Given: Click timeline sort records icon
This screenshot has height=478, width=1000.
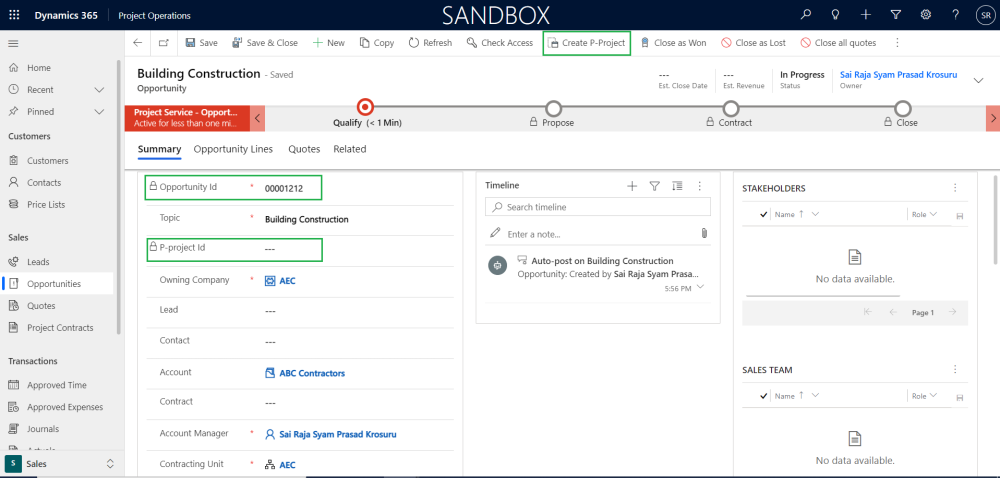Looking at the screenshot, I should pyautogui.click(x=677, y=186).
